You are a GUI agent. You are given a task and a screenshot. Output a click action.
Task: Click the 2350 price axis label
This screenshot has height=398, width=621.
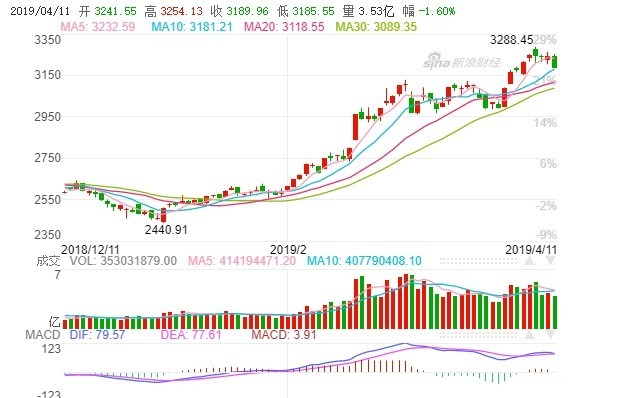pos(48,234)
